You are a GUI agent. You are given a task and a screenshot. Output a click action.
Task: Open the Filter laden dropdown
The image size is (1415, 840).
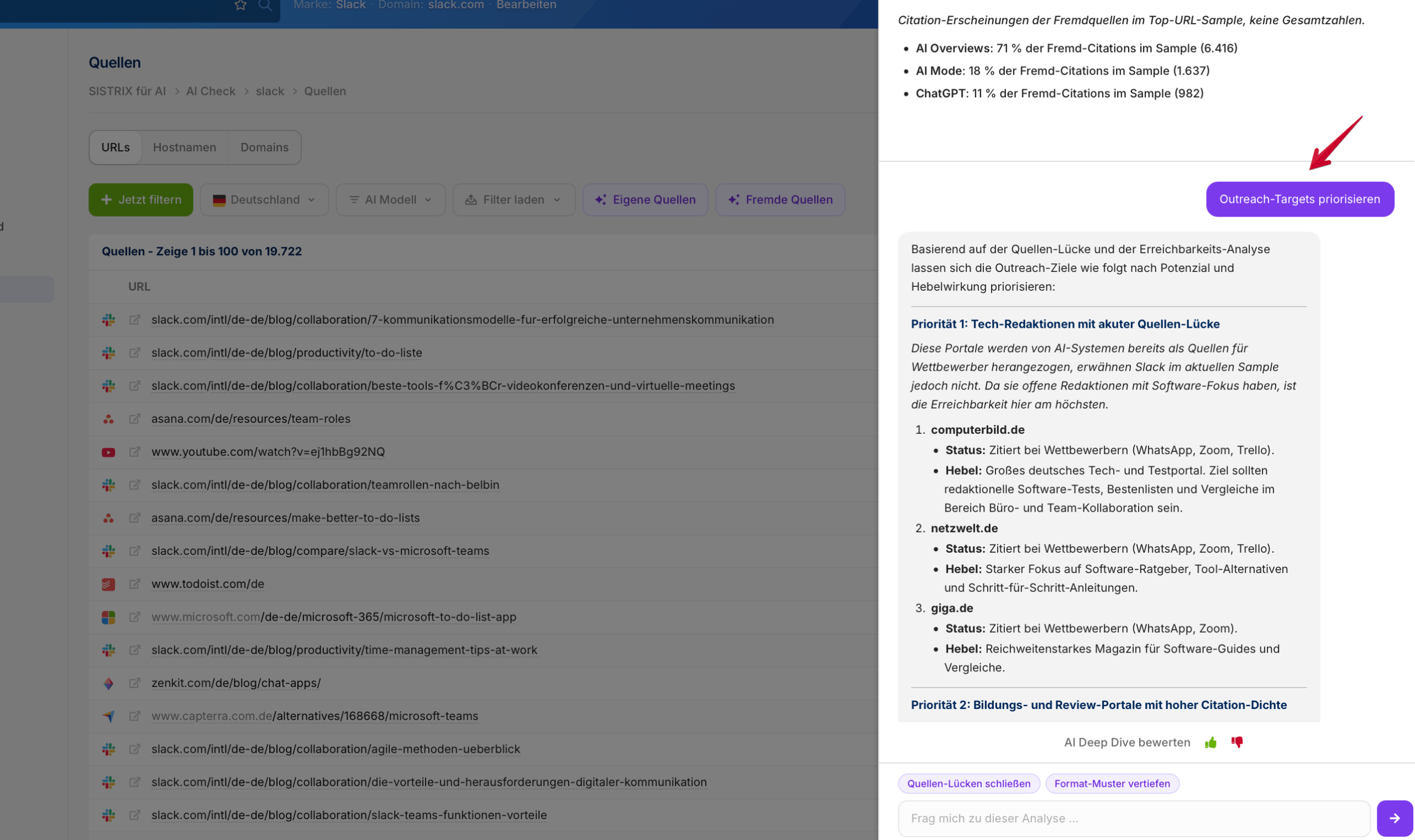point(514,200)
